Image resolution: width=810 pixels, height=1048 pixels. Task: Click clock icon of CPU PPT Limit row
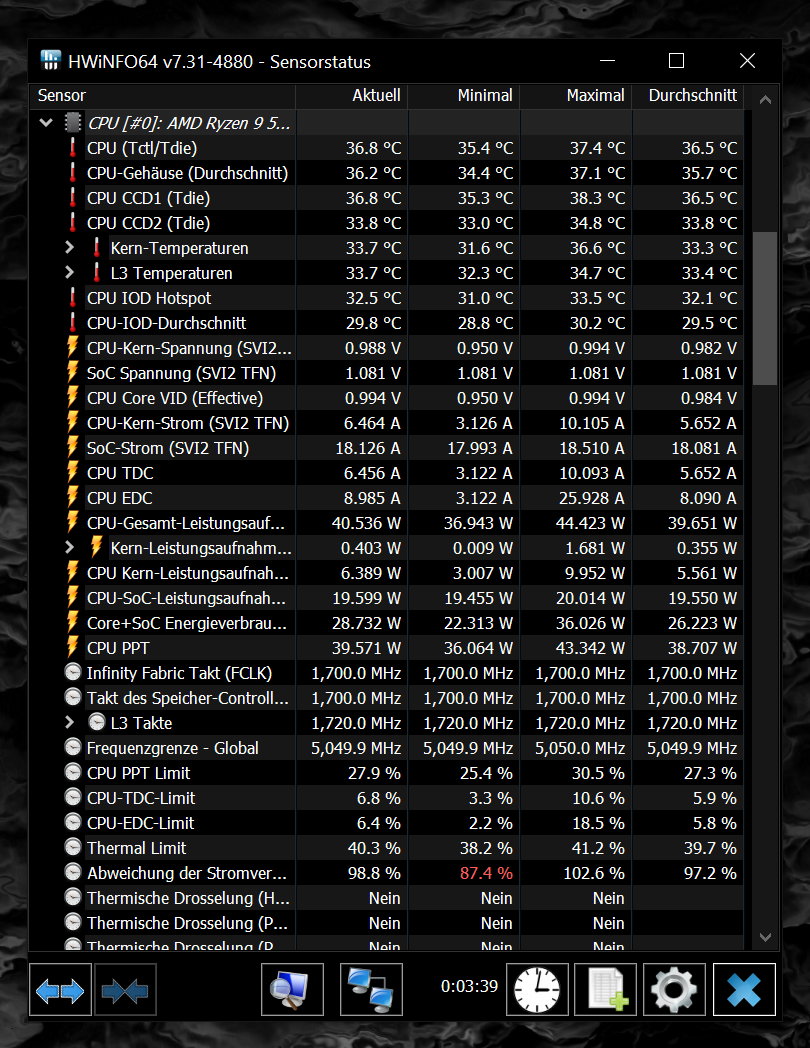point(73,773)
